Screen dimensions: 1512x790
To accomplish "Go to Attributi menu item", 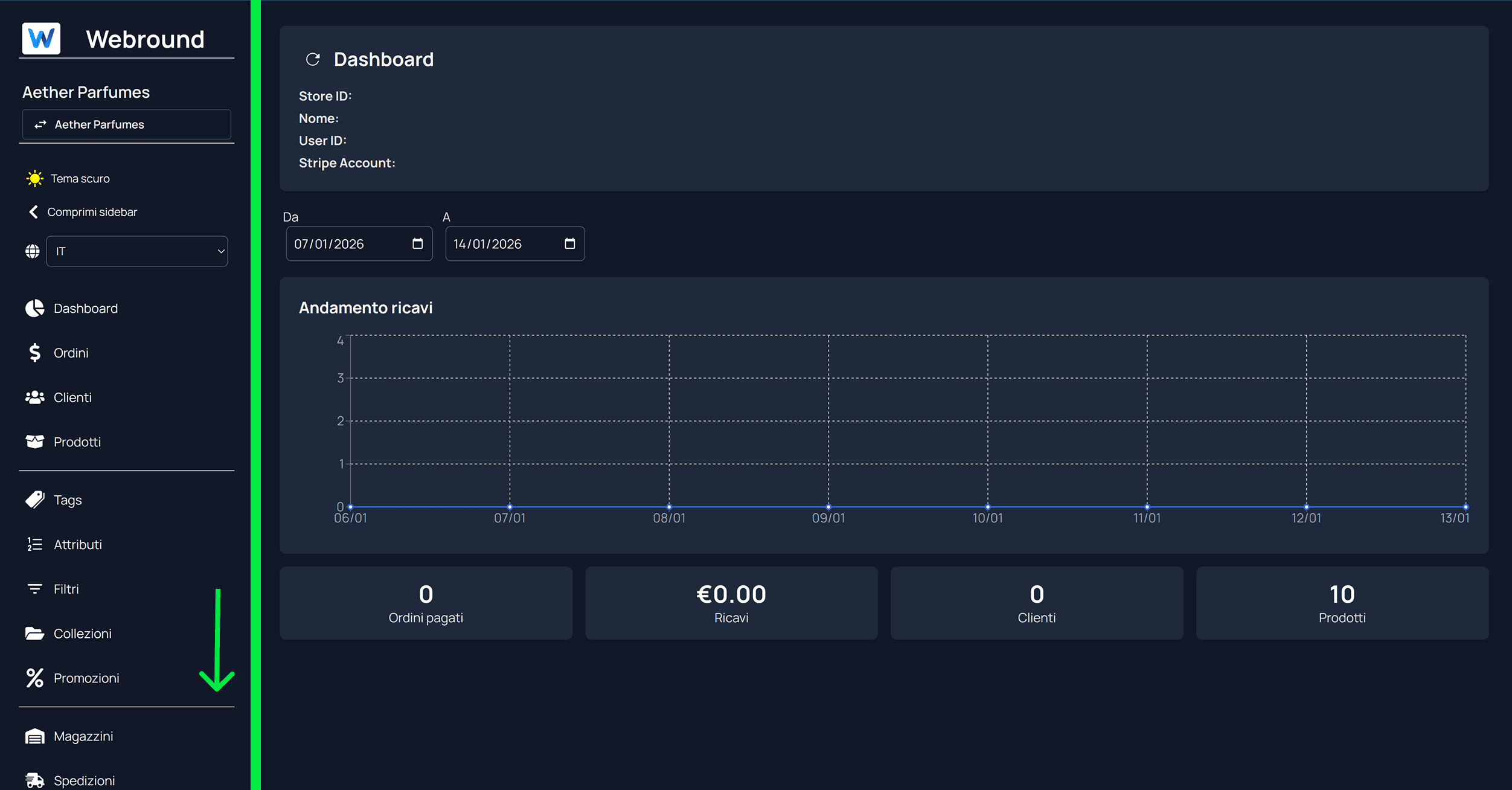I will [x=77, y=545].
